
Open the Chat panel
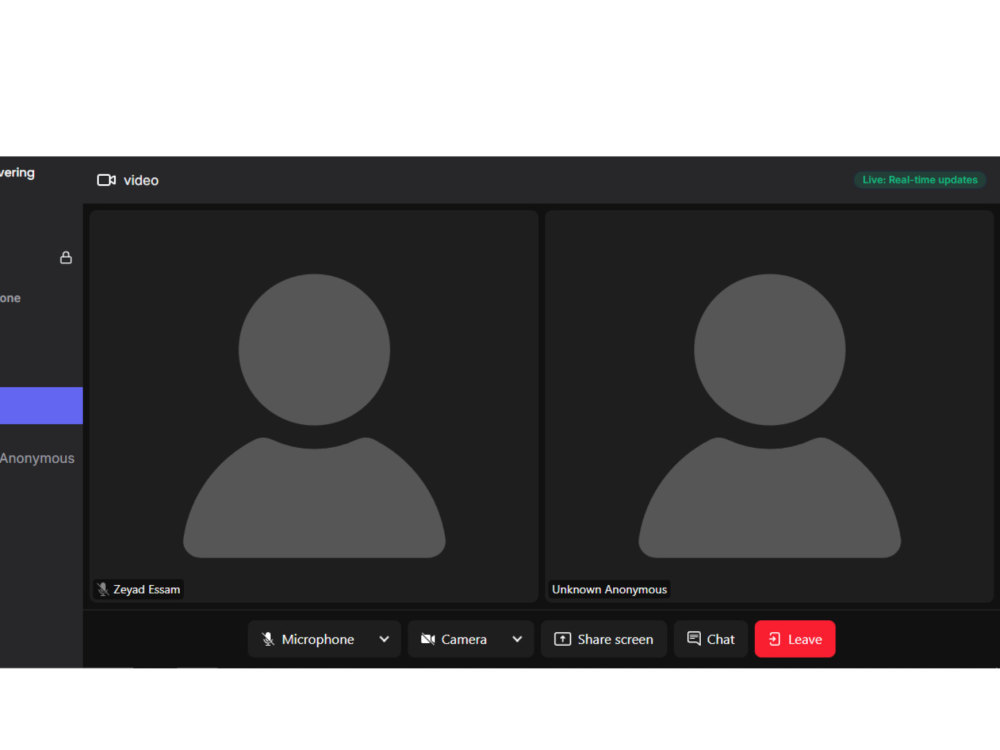(710, 639)
